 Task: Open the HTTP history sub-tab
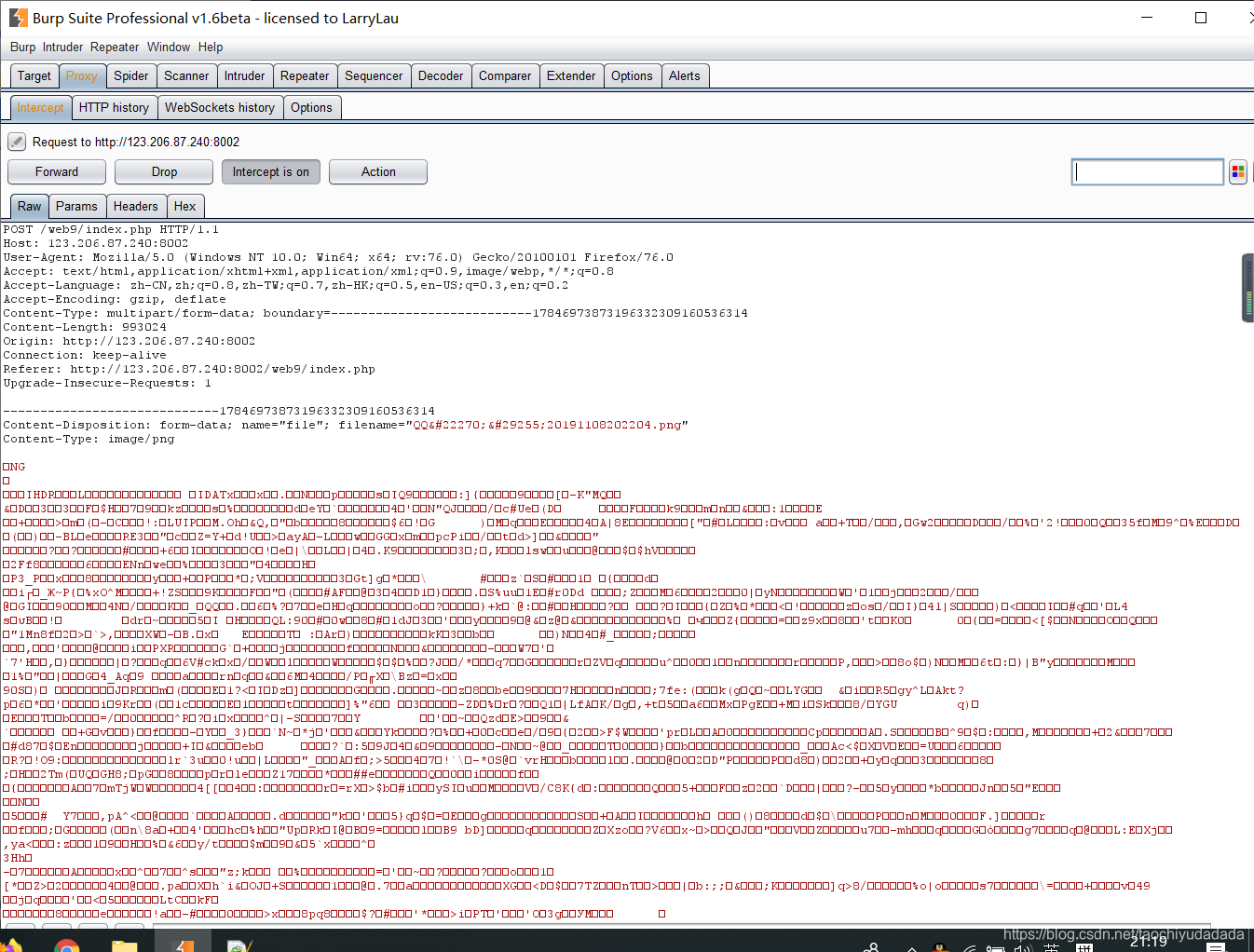coord(114,108)
